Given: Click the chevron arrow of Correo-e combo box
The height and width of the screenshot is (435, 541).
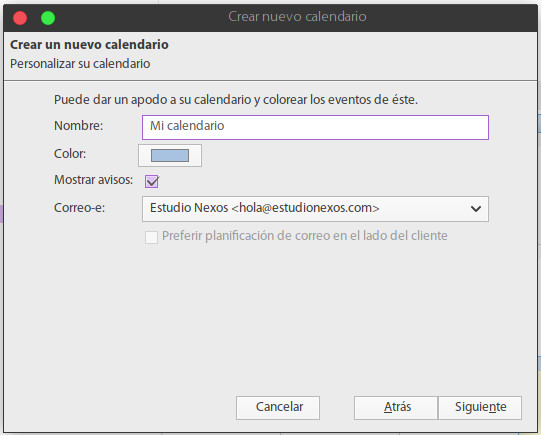Looking at the screenshot, I should pyautogui.click(x=476, y=209).
